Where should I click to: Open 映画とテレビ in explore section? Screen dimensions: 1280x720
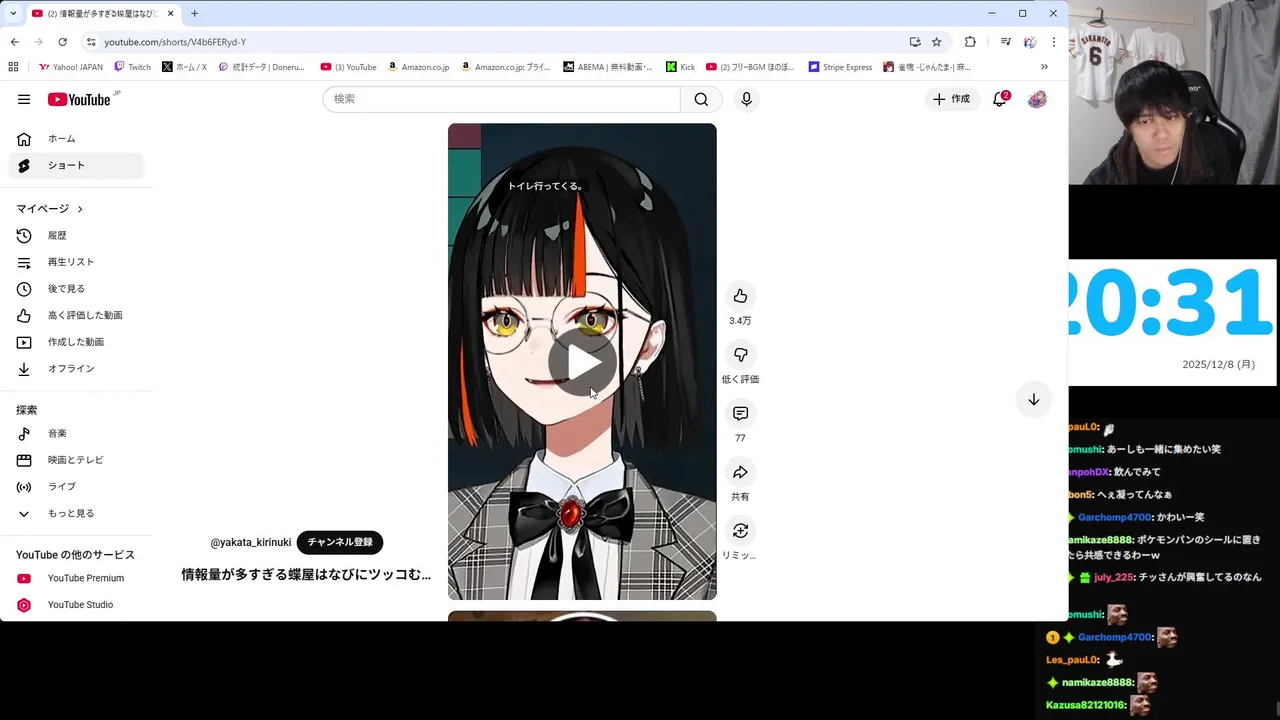76,460
